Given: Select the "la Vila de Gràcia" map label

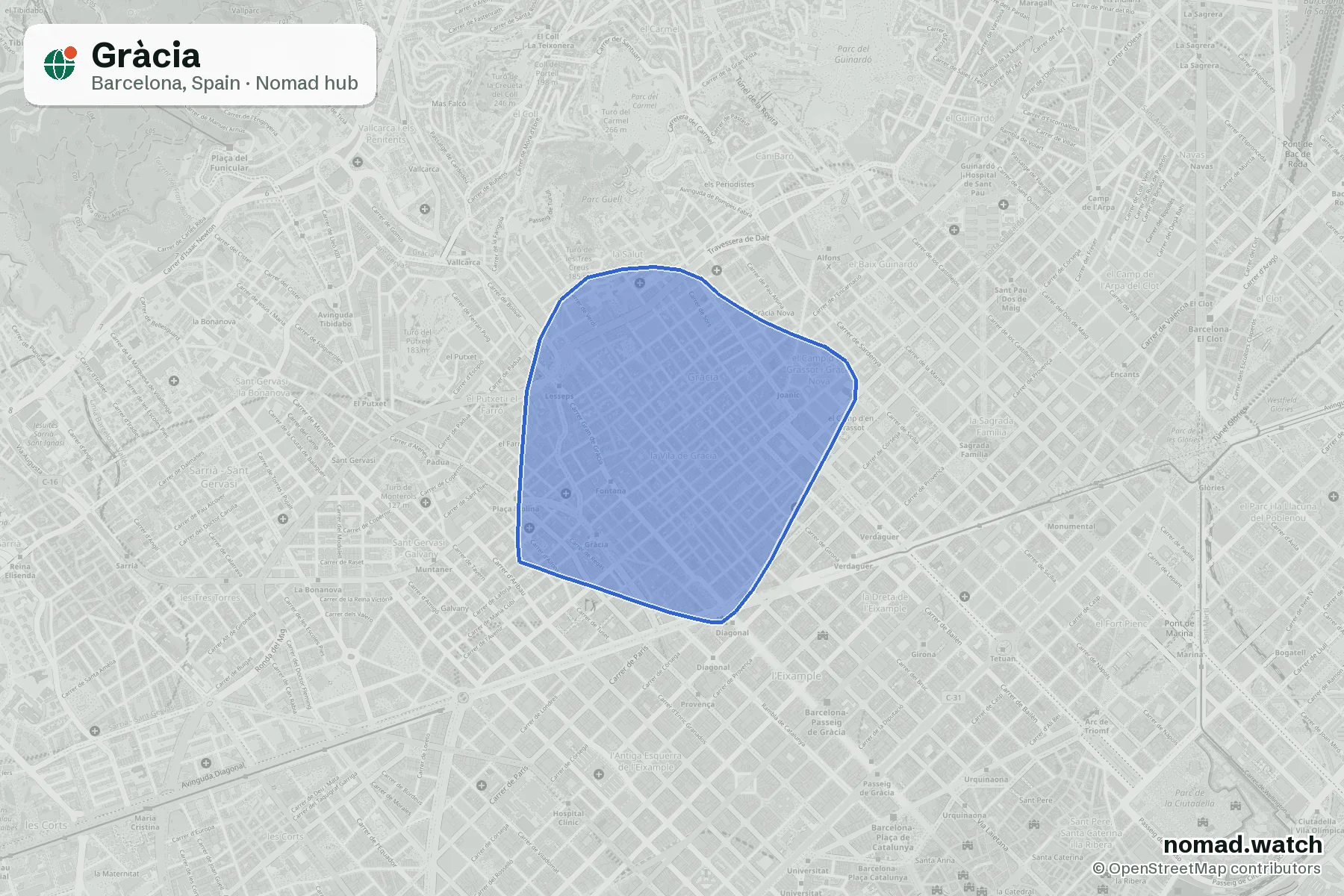Looking at the screenshot, I should tap(683, 455).
